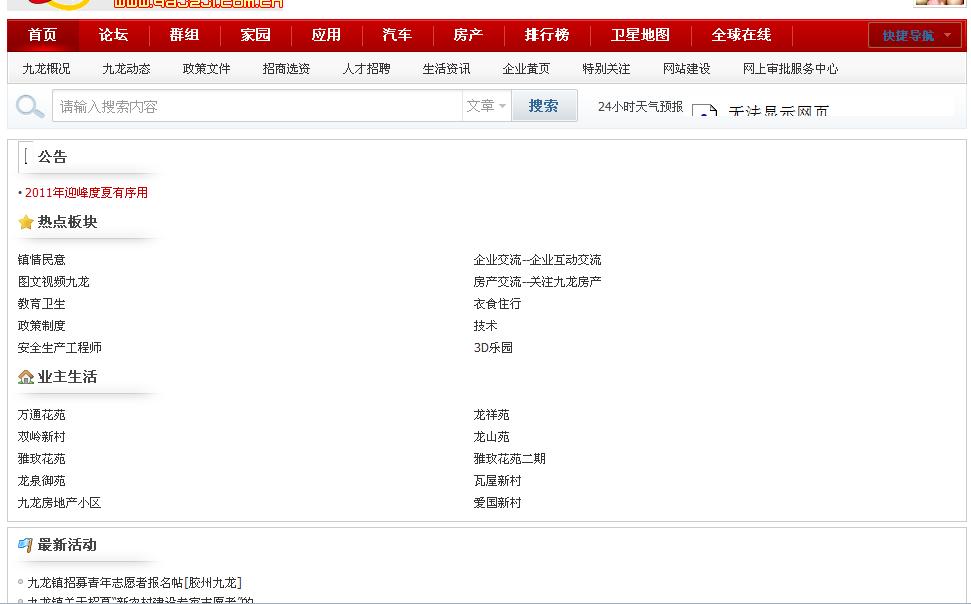The height and width of the screenshot is (604, 971).
Task: Click the star icon beside 热点板块
Action: [25, 222]
